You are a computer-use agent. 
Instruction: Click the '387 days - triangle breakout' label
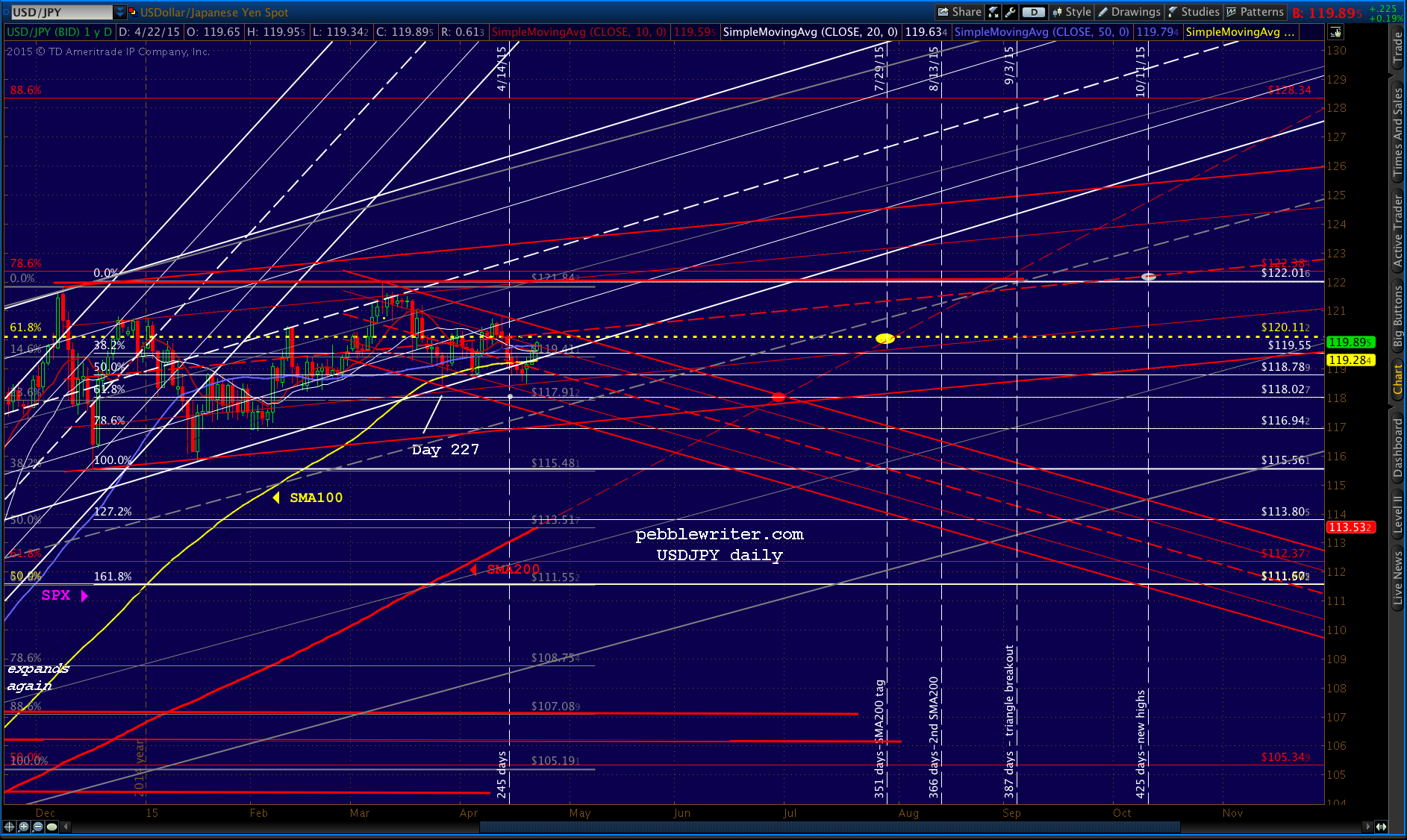tap(1009, 721)
